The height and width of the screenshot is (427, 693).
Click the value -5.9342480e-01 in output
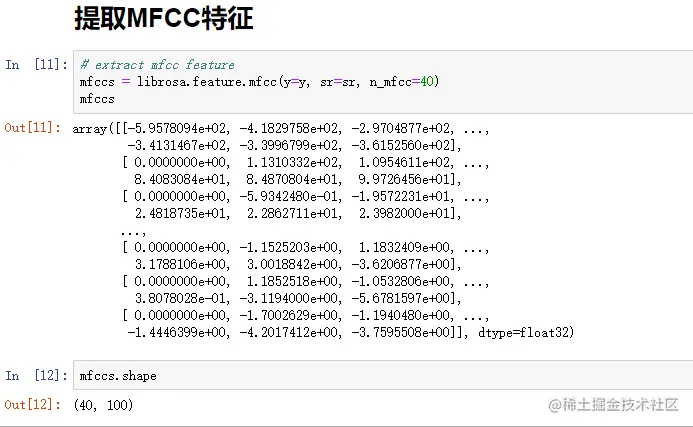(x=290, y=196)
